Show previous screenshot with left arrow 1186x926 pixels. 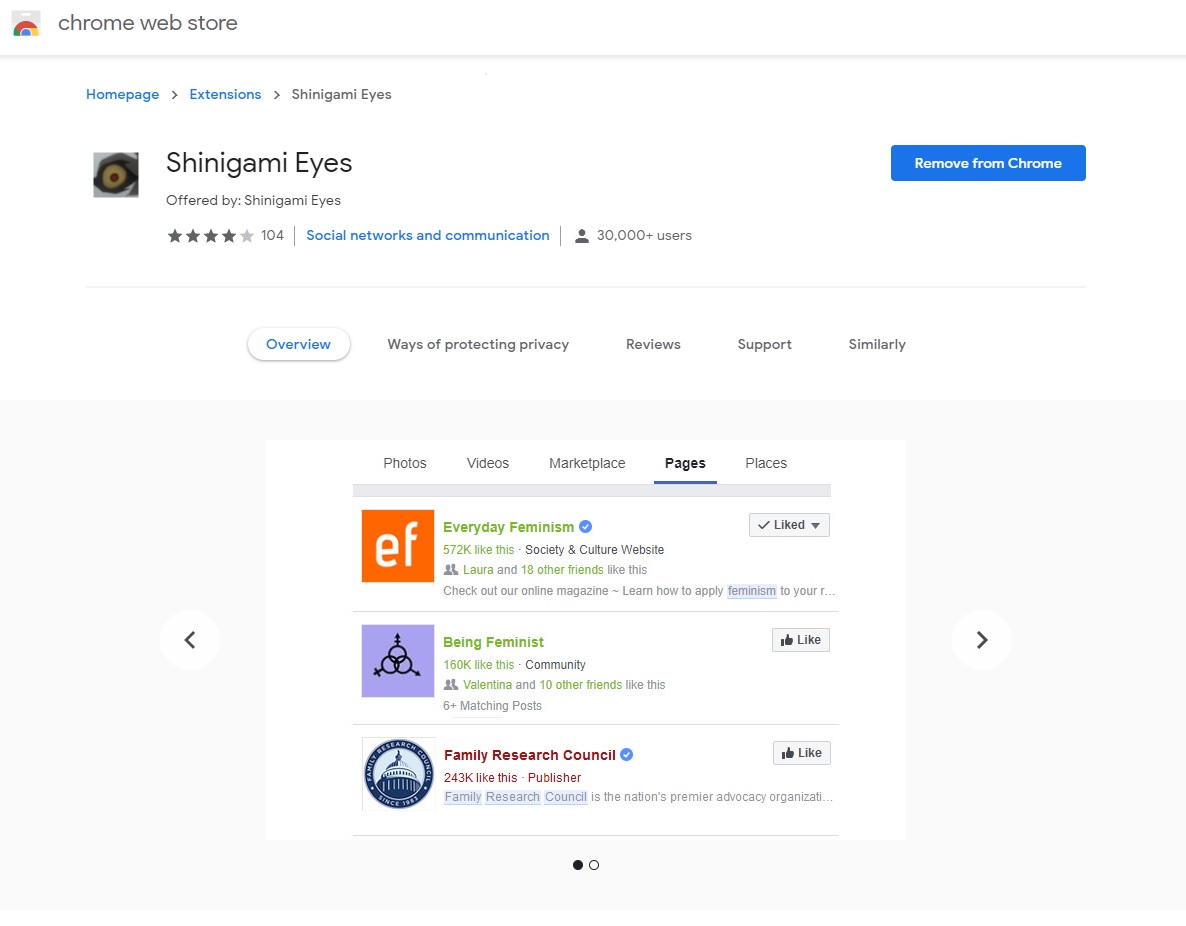click(190, 640)
